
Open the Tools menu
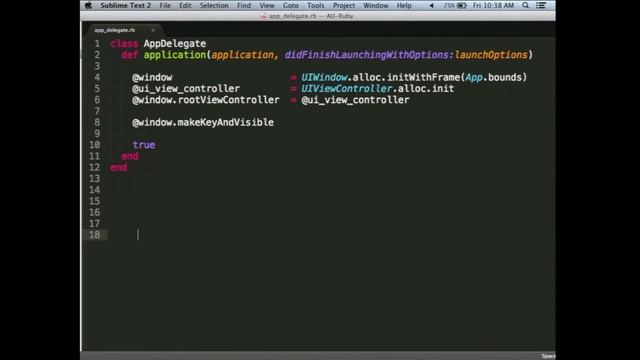[x=316, y=5]
